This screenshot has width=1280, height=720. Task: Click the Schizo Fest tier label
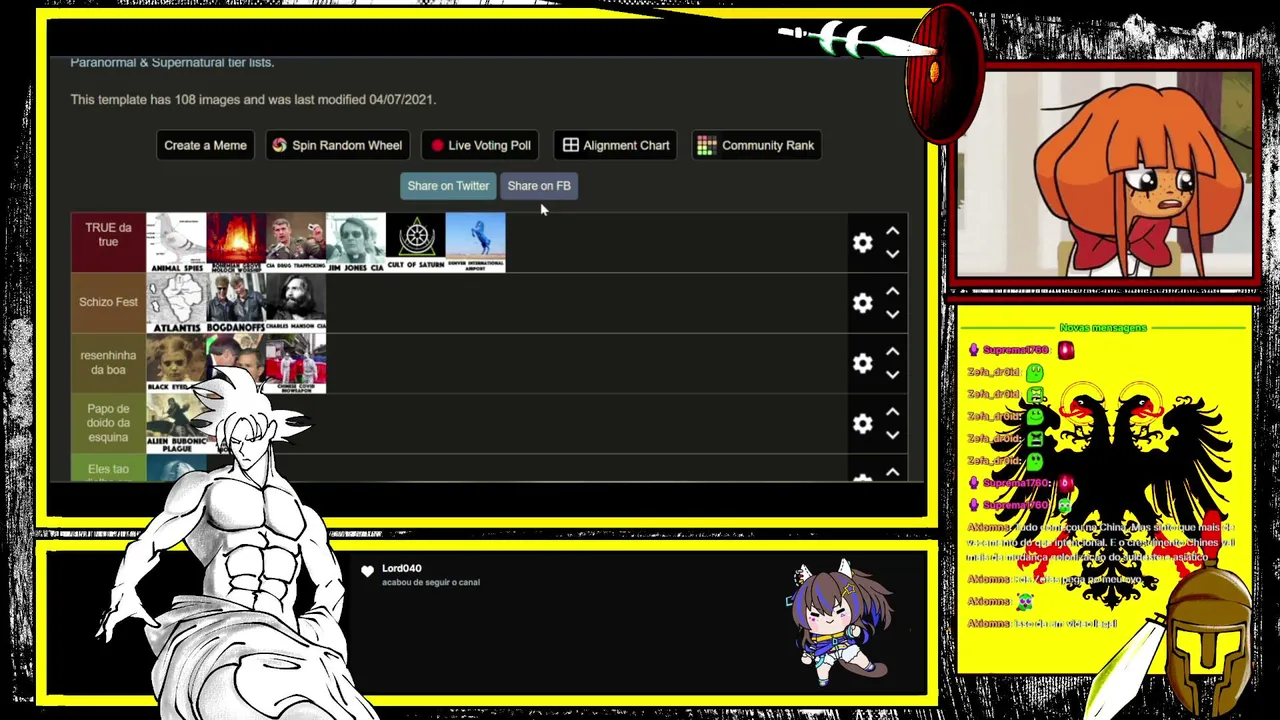108,302
